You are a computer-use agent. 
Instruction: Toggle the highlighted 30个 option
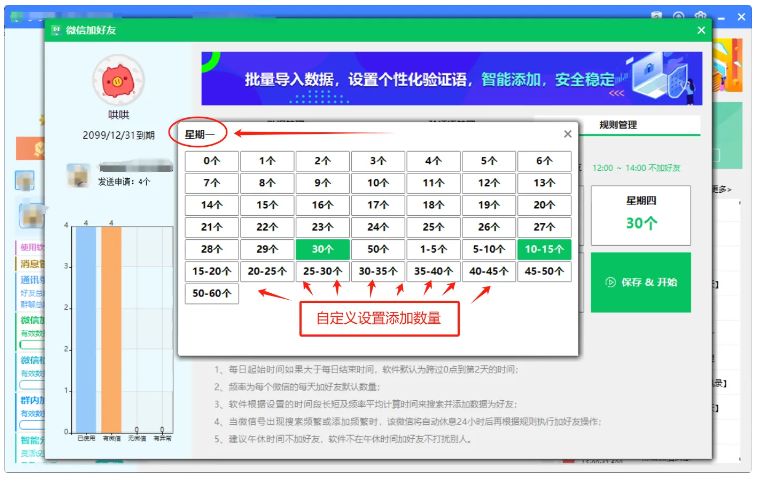pyautogui.click(x=322, y=249)
